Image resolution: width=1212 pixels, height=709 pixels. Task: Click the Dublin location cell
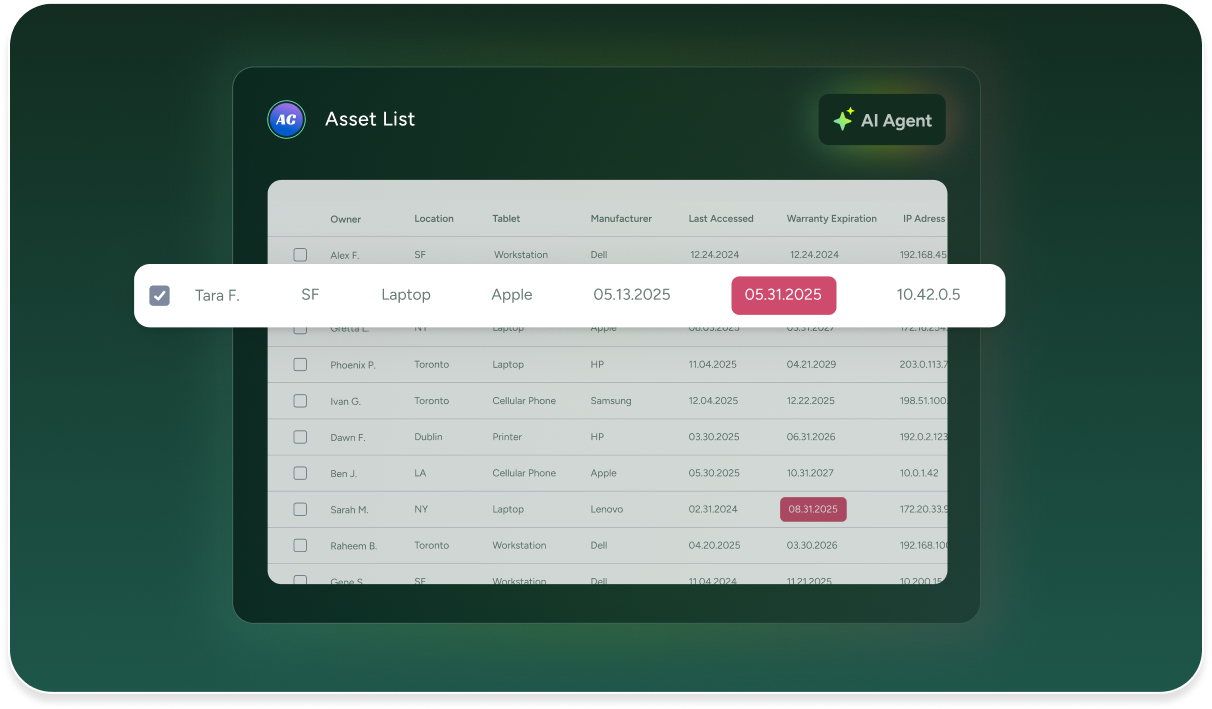click(x=428, y=437)
